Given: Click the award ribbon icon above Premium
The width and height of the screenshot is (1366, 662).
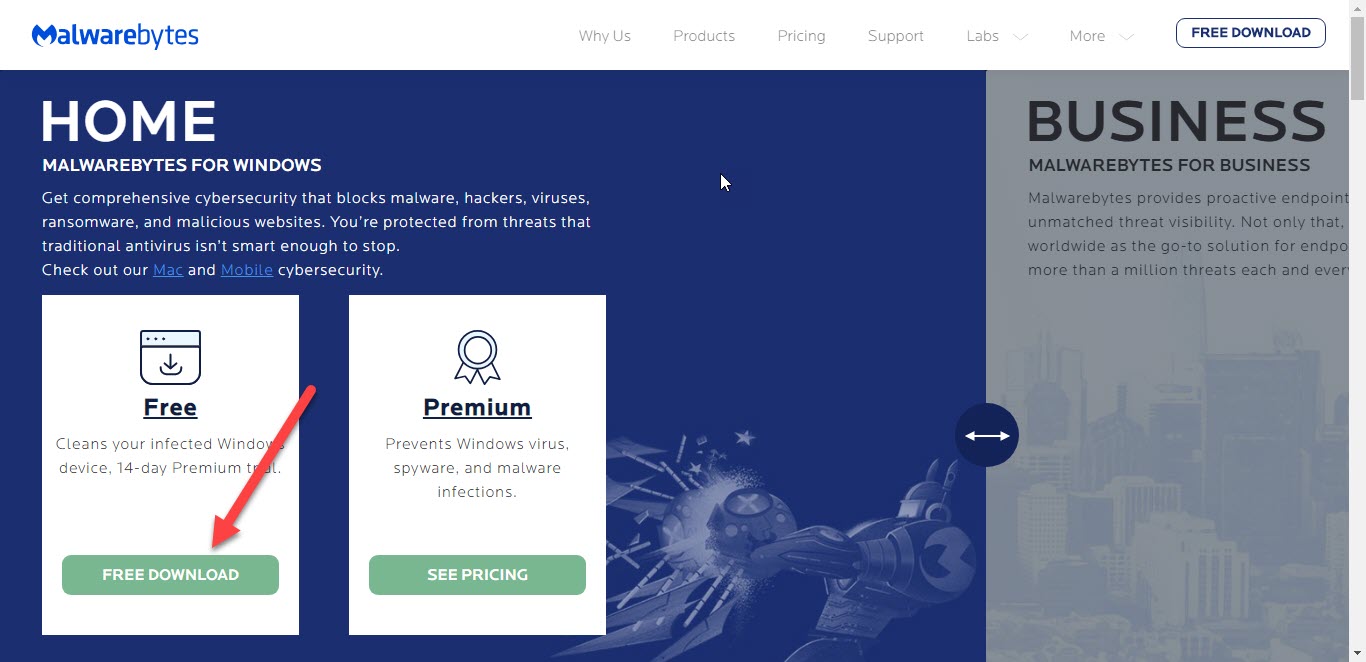Looking at the screenshot, I should 477,357.
